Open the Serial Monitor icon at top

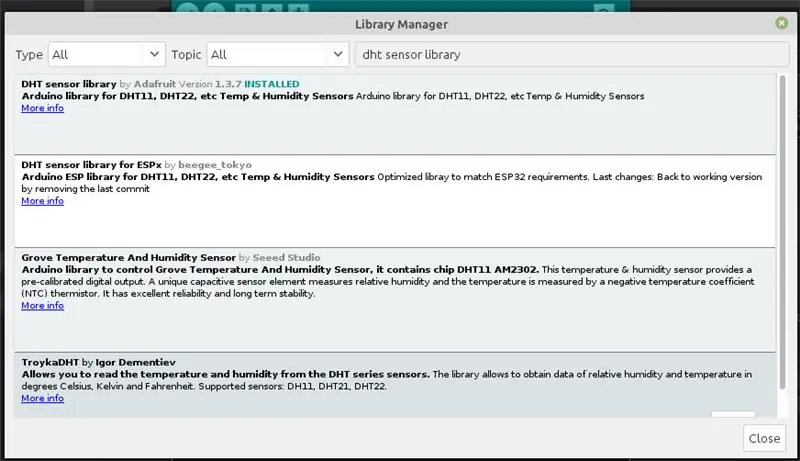click(x=604, y=9)
